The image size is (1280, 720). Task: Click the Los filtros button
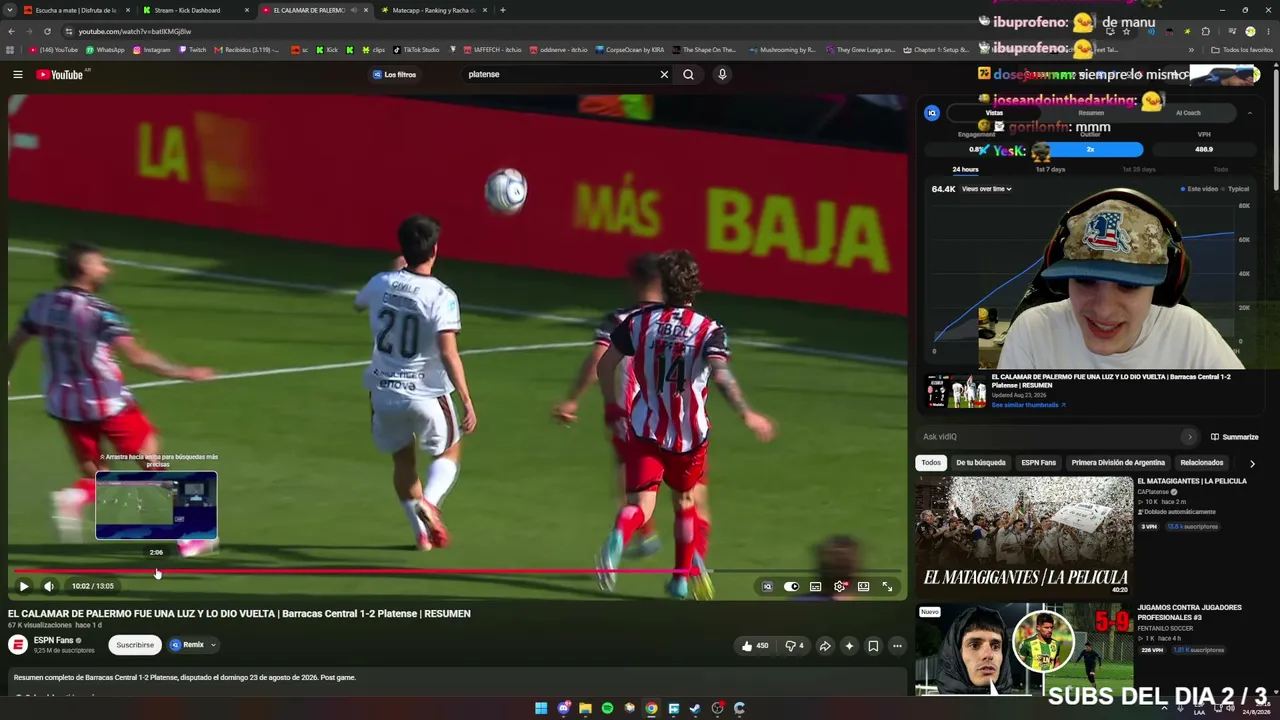394,74
